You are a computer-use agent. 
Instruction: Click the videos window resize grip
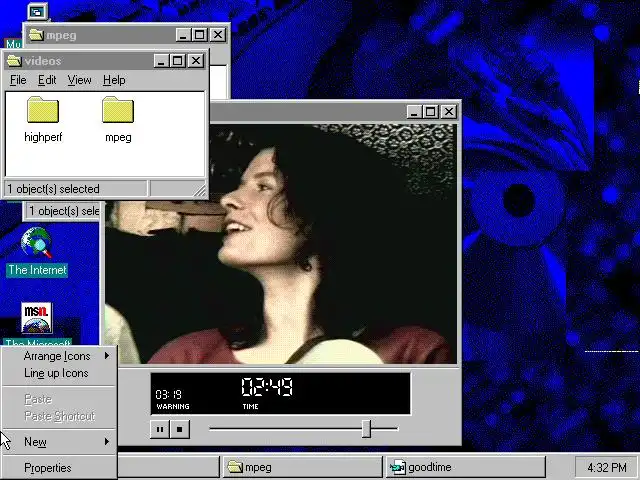tap(200, 190)
